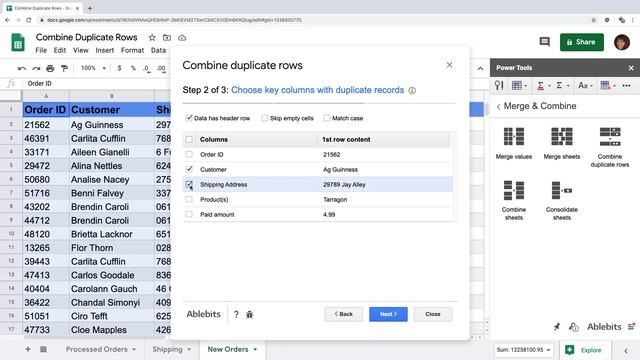
Task: Click the move to folder icon
Action: [x=167, y=38]
